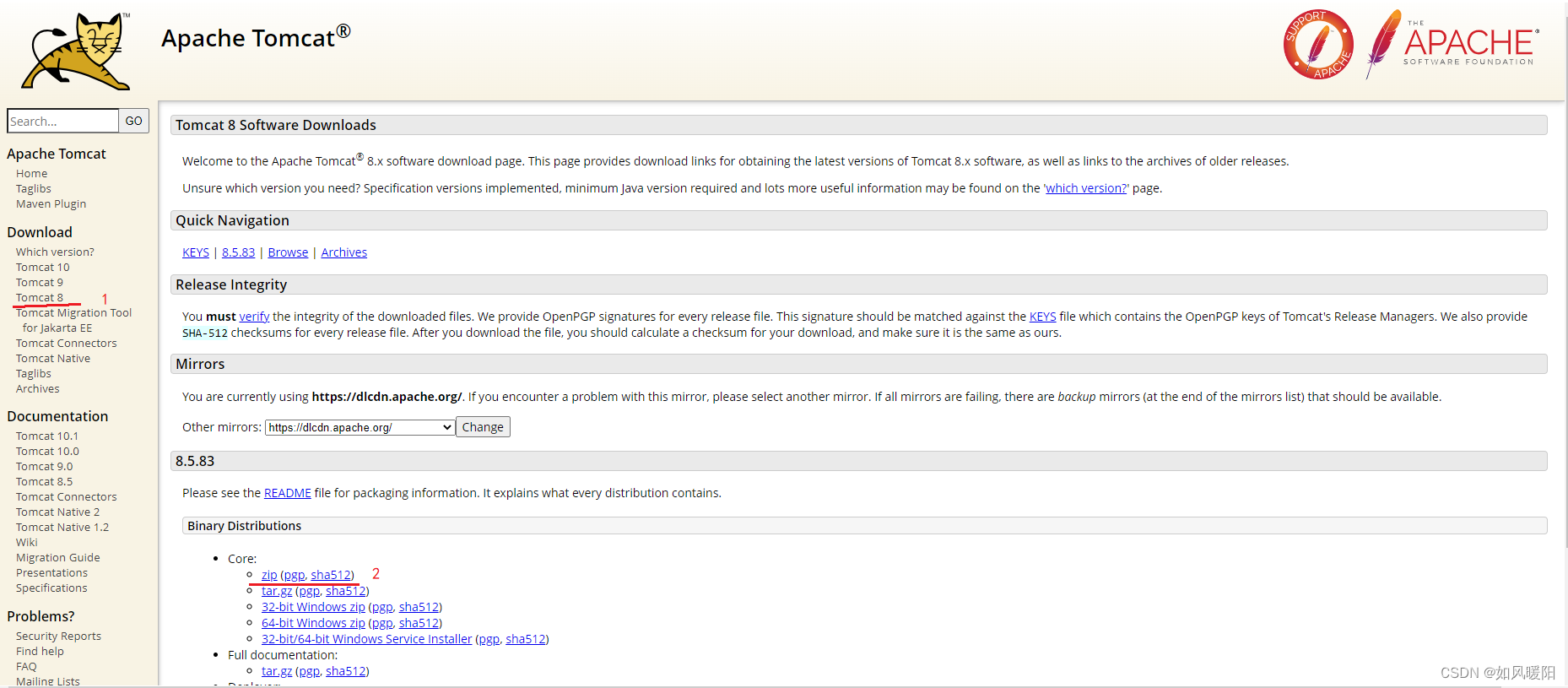
Task: Open the Specifications link
Action: click(x=51, y=588)
